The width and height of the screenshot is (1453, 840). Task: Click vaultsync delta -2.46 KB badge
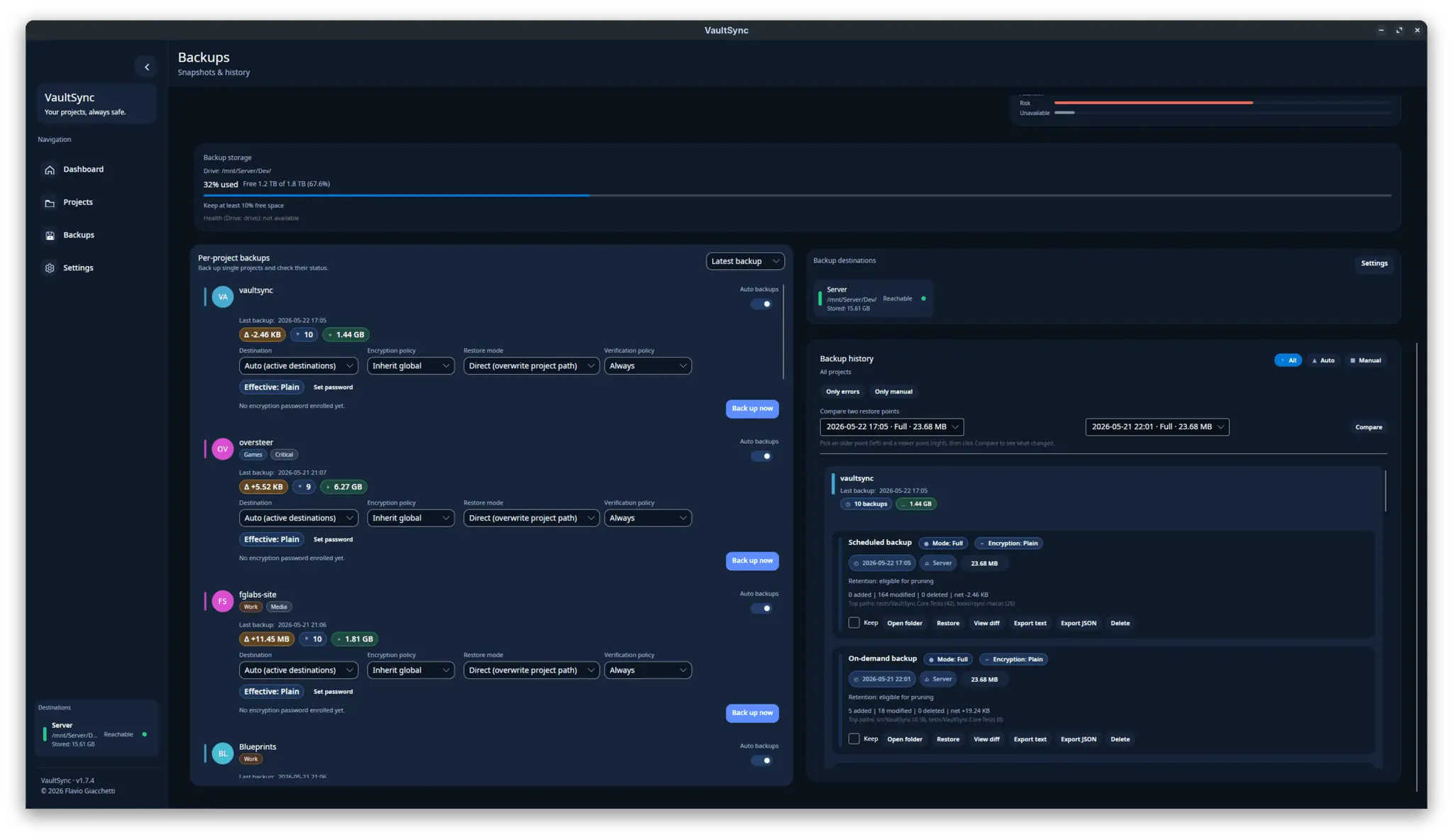pos(262,335)
